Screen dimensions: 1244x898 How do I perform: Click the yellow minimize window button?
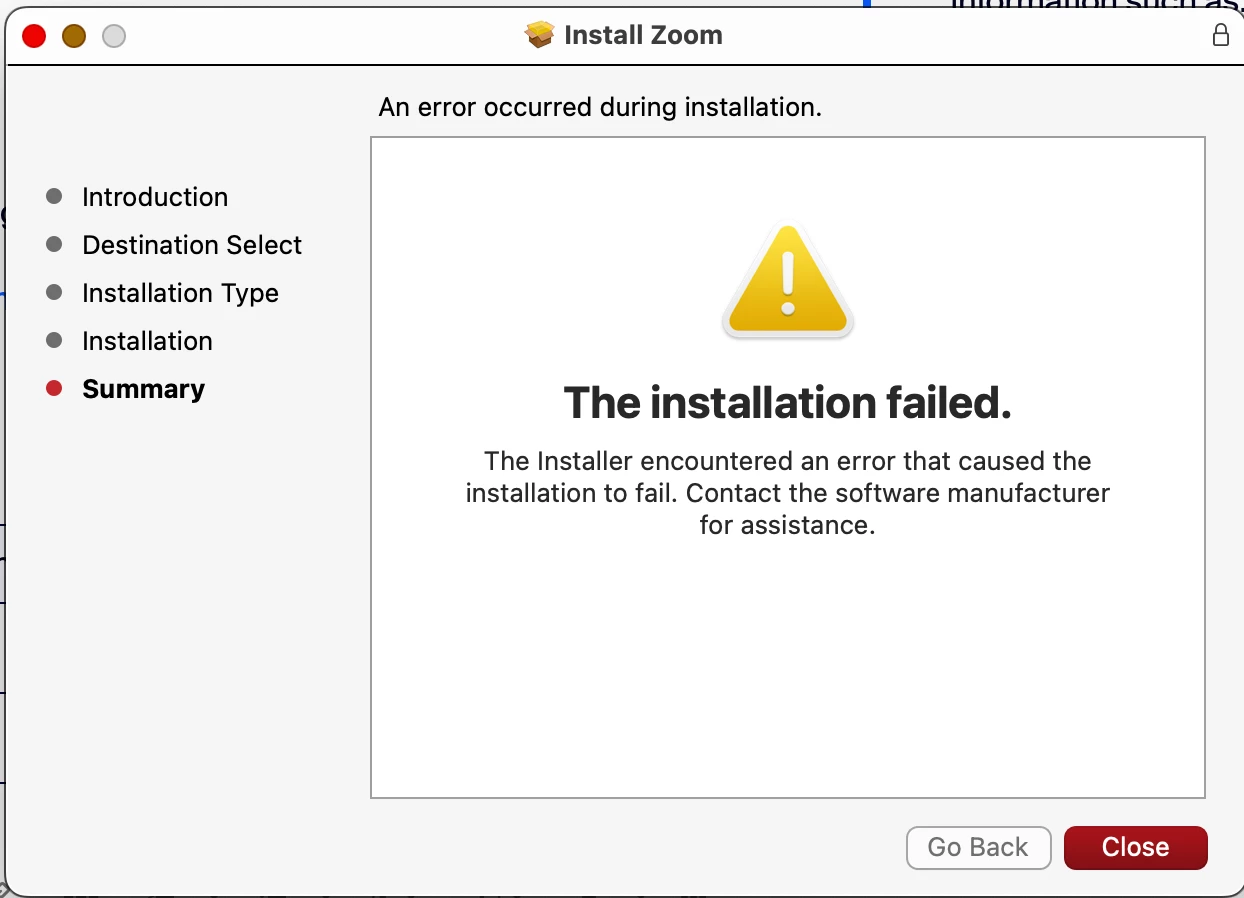coord(74,36)
